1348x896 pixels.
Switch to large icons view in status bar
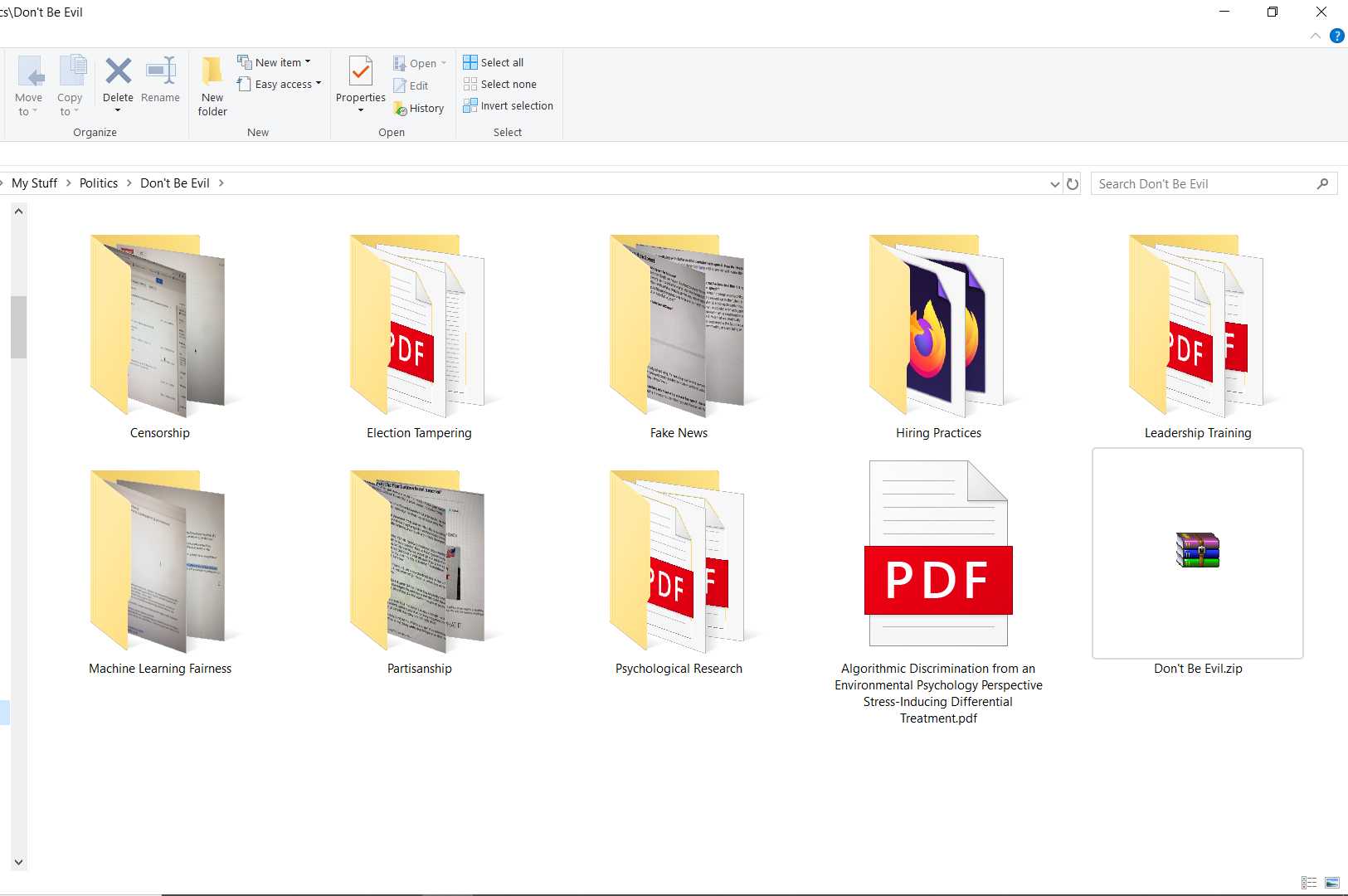pyautogui.click(x=1332, y=883)
